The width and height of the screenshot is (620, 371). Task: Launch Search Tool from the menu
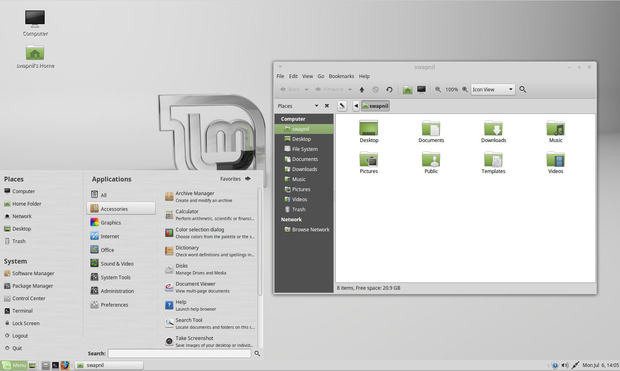210,324
